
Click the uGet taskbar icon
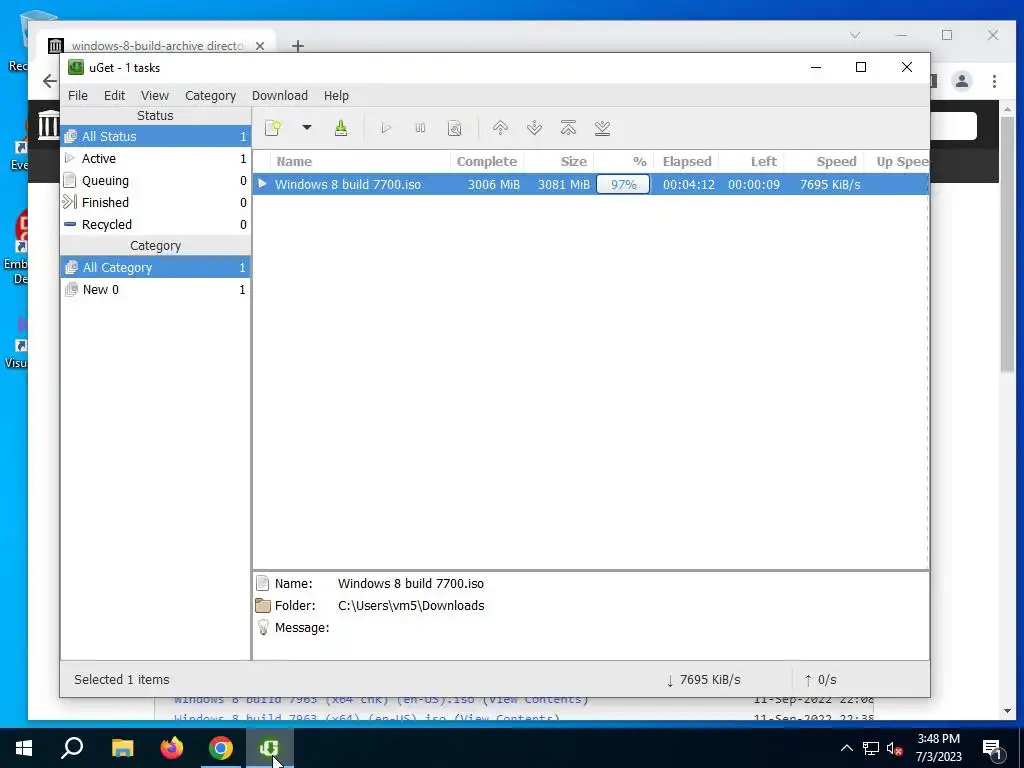tap(269, 748)
